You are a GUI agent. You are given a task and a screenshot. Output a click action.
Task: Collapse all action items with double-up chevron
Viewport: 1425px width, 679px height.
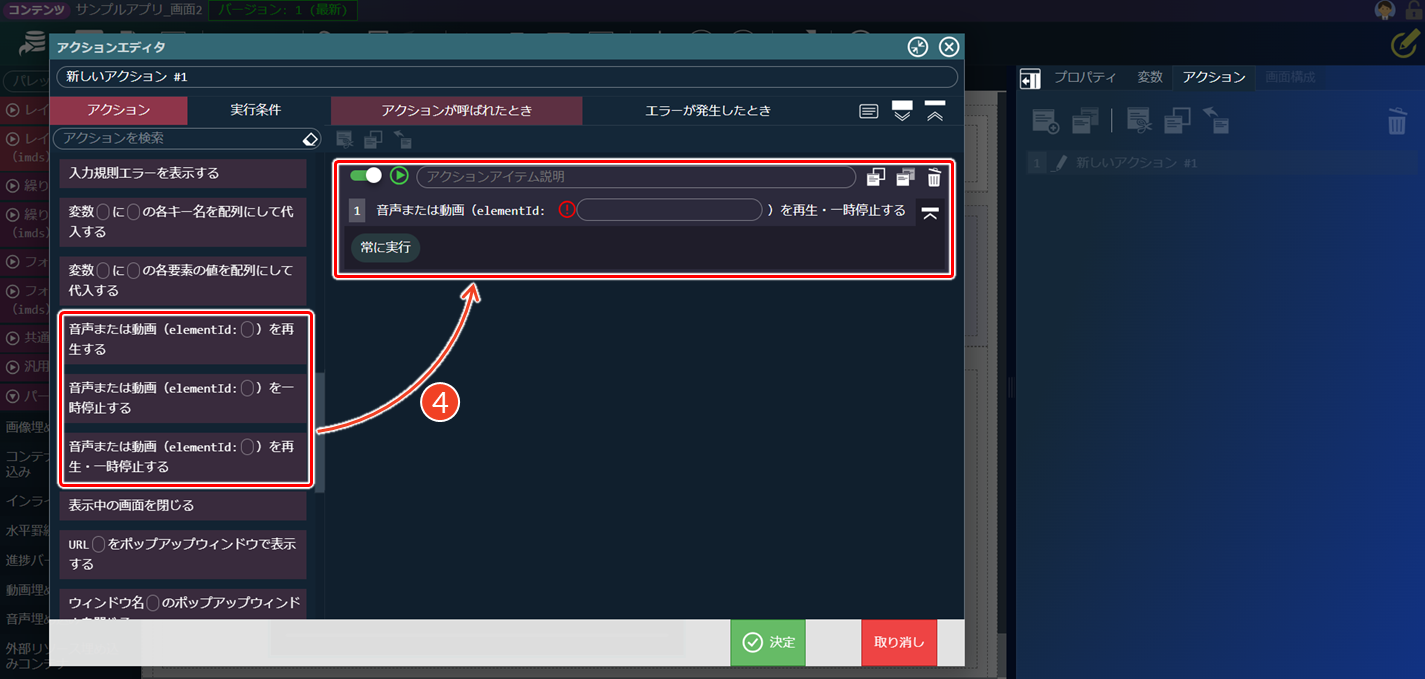[935, 111]
